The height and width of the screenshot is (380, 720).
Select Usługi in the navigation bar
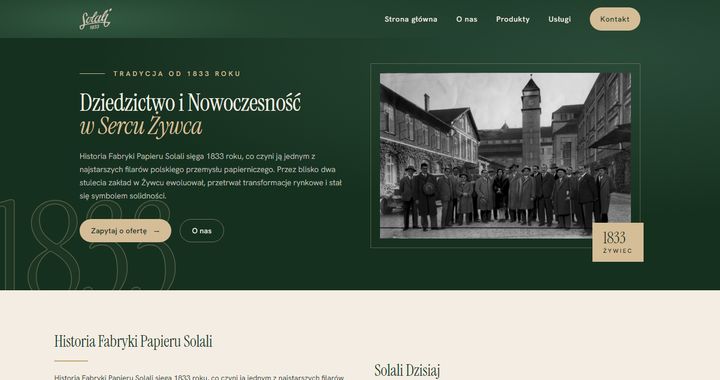pos(559,19)
